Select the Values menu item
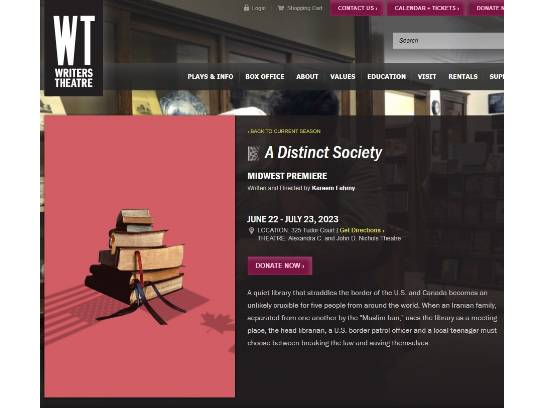This screenshot has height=408, width=544. click(342, 77)
